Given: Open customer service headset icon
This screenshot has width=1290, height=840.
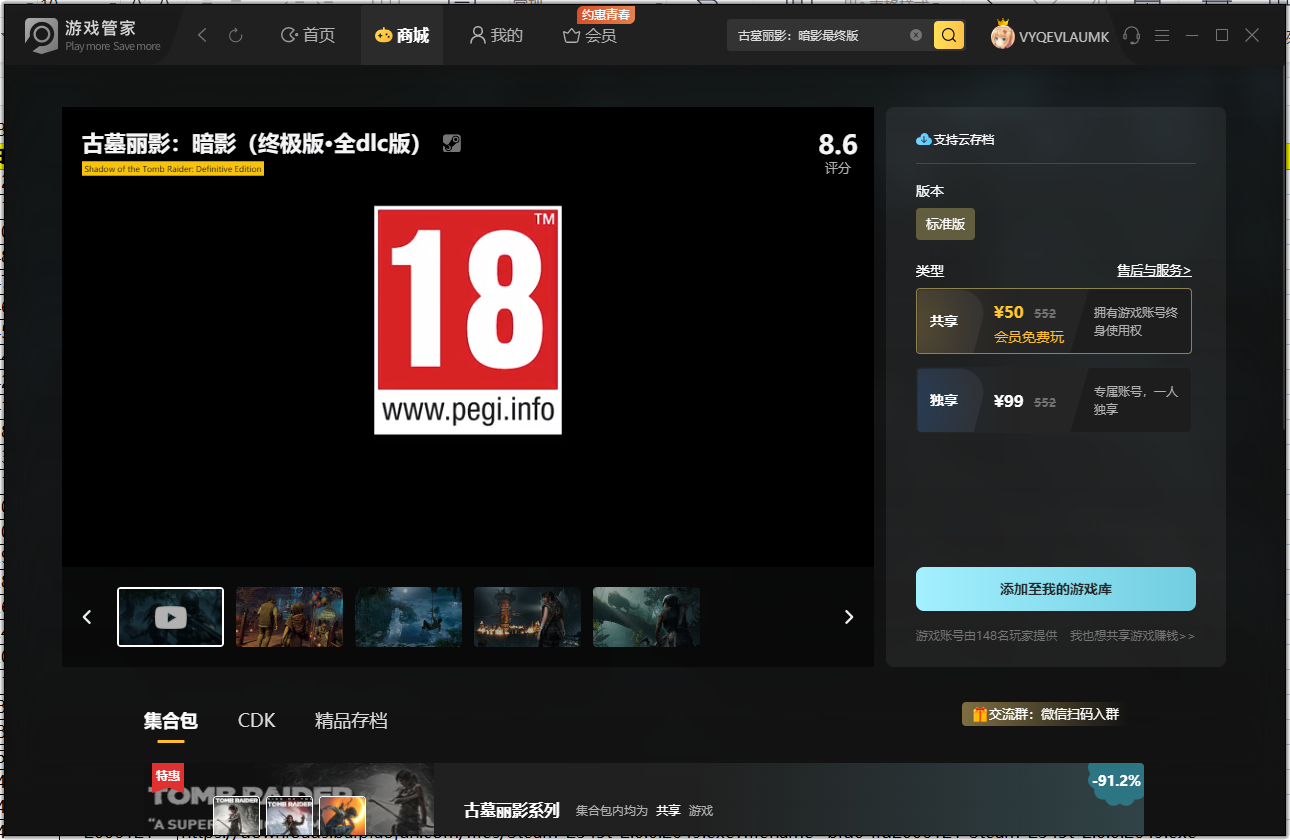Looking at the screenshot, I should pyautogui.click(x=1132, y=36).
